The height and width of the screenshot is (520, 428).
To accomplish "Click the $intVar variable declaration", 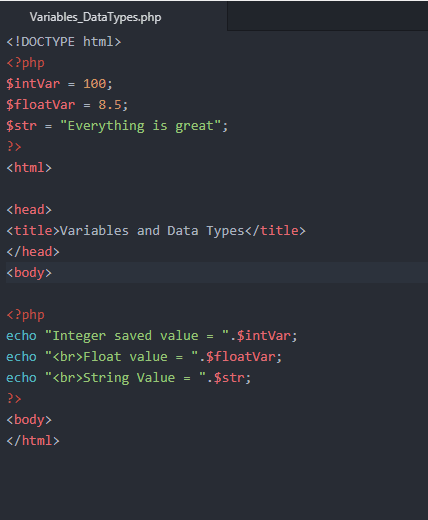I will point(33,84).
